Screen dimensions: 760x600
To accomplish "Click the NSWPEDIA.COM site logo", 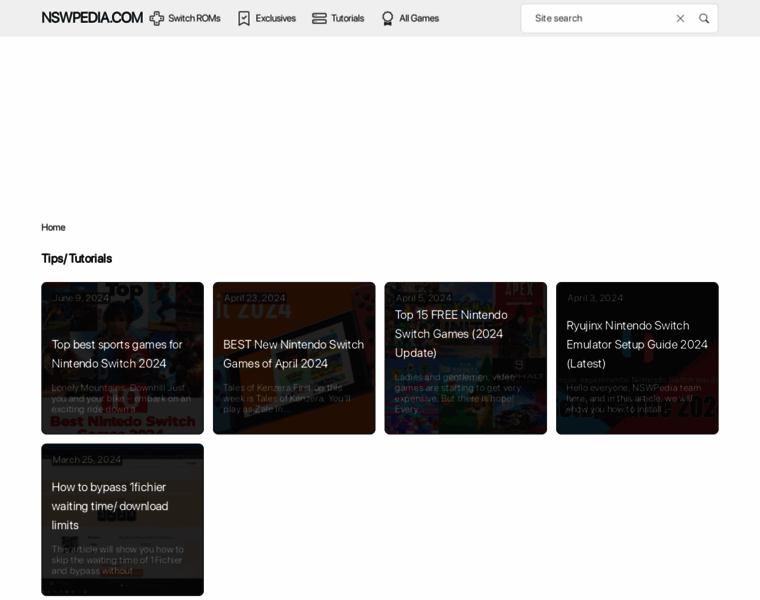I will pos(92,18).
